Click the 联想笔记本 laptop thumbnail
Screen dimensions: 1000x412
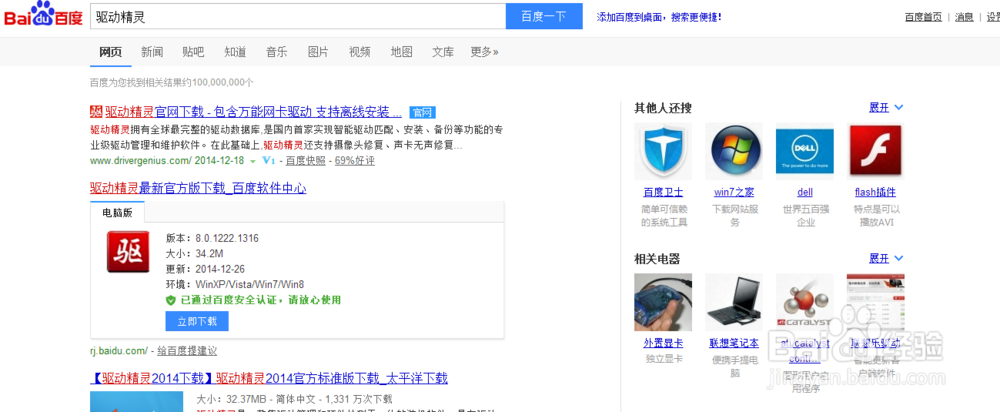[733, 302]
